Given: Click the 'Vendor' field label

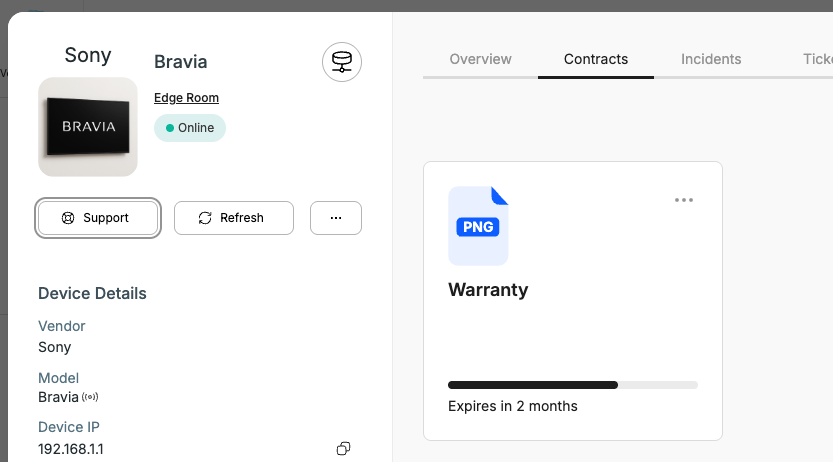Looking at the screenshot, I should coord(62,326).
